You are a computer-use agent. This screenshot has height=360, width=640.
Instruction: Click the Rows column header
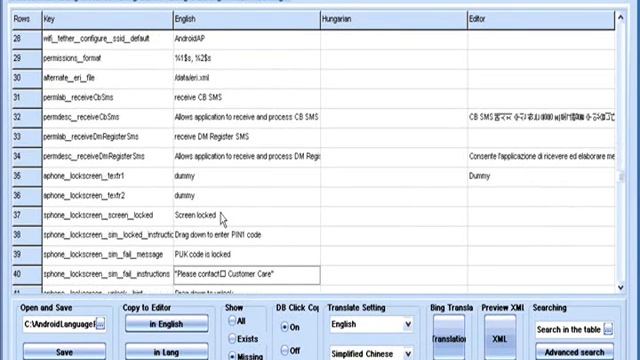tap(27, 19)
